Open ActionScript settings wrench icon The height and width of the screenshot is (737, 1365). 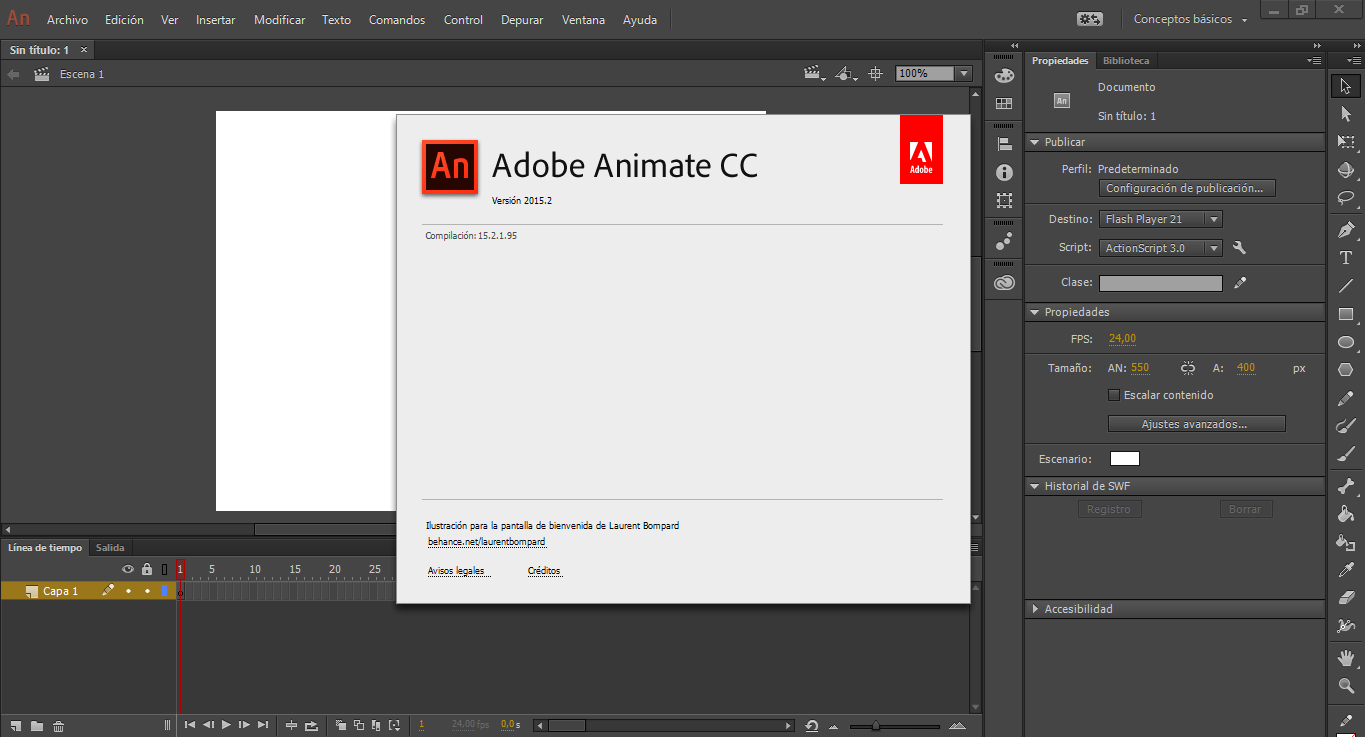(1239, 248)
